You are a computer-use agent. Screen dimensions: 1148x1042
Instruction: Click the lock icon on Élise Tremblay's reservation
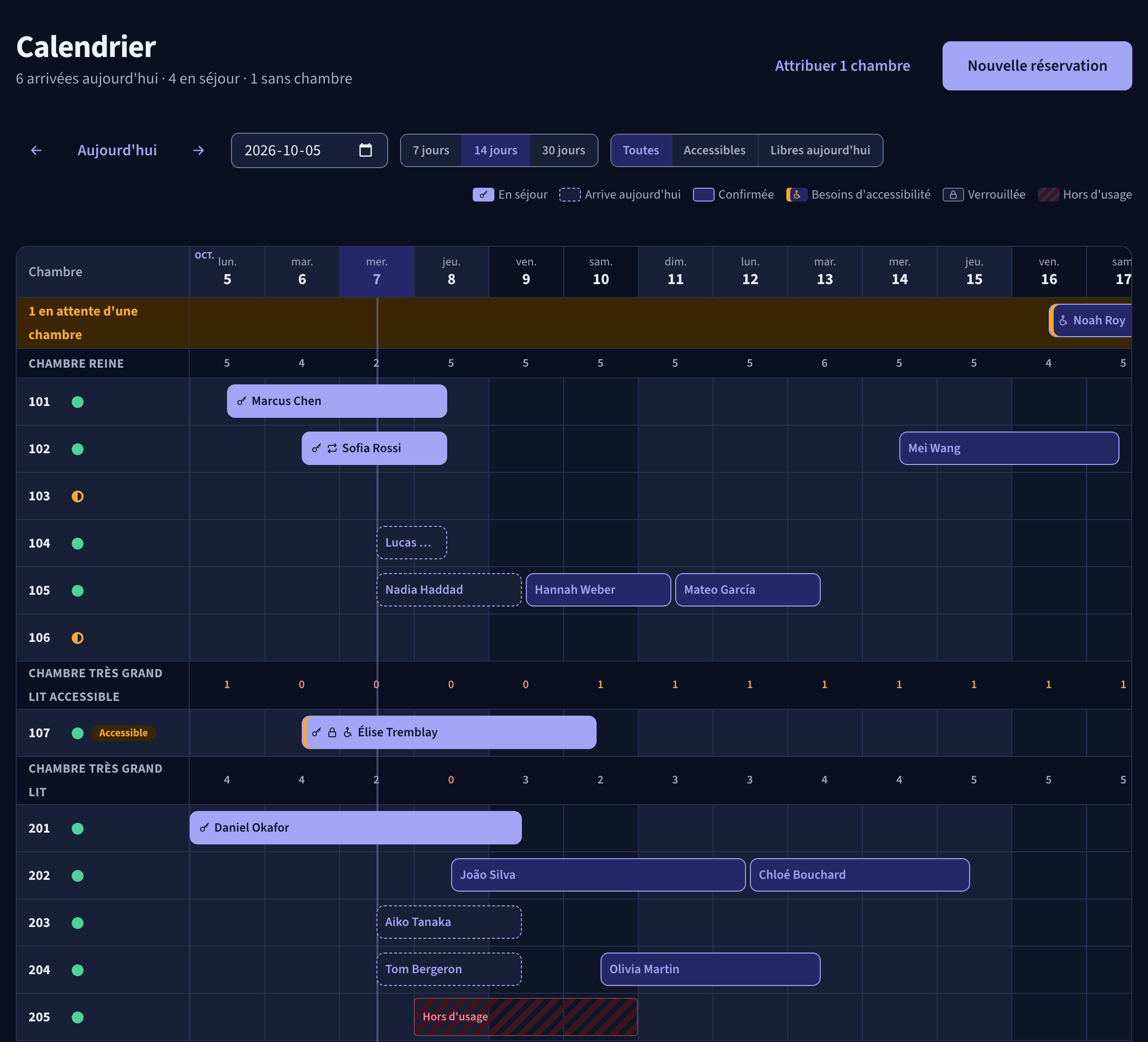point(332,732)
